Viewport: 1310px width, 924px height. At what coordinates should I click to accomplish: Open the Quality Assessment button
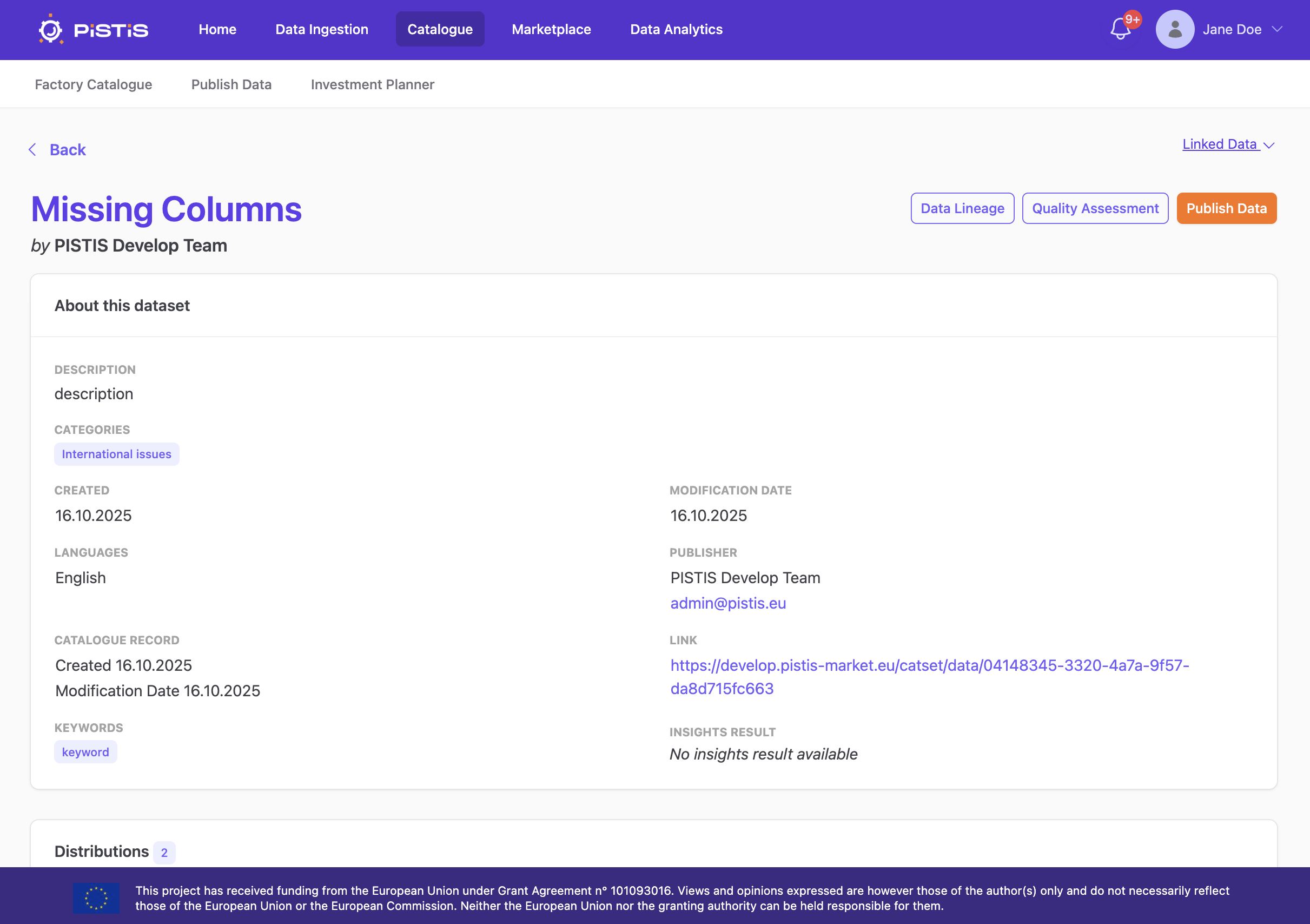tap(1095, 208)
